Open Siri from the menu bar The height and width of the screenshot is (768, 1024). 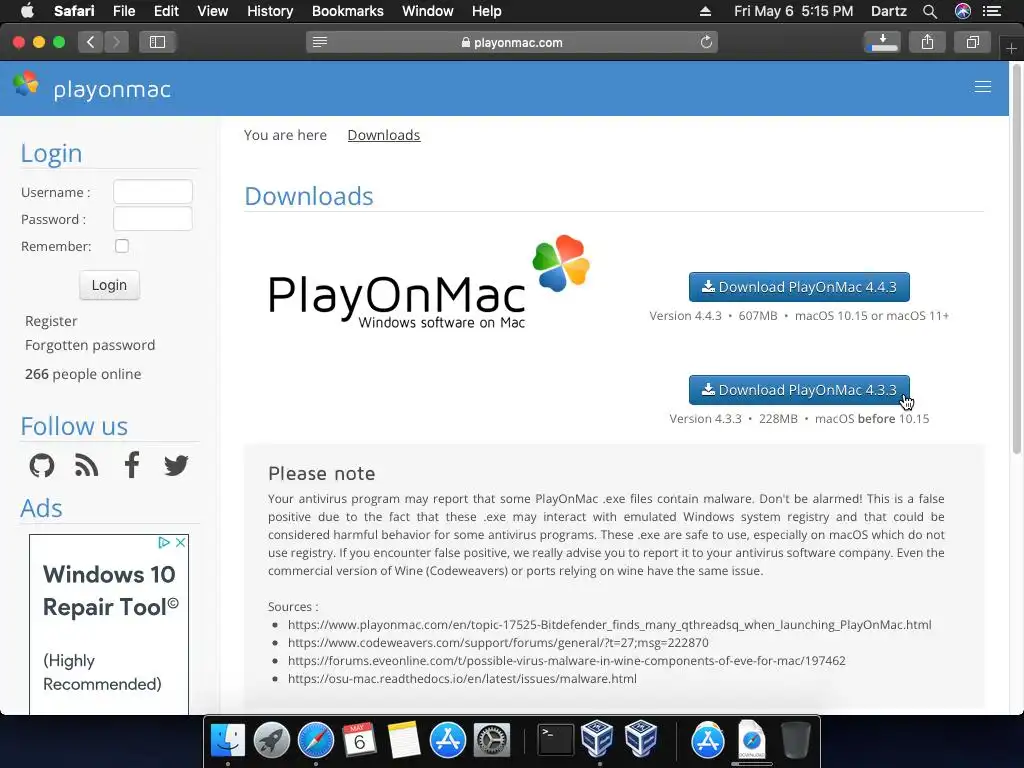pyautogui.click(x=963, y=11)
